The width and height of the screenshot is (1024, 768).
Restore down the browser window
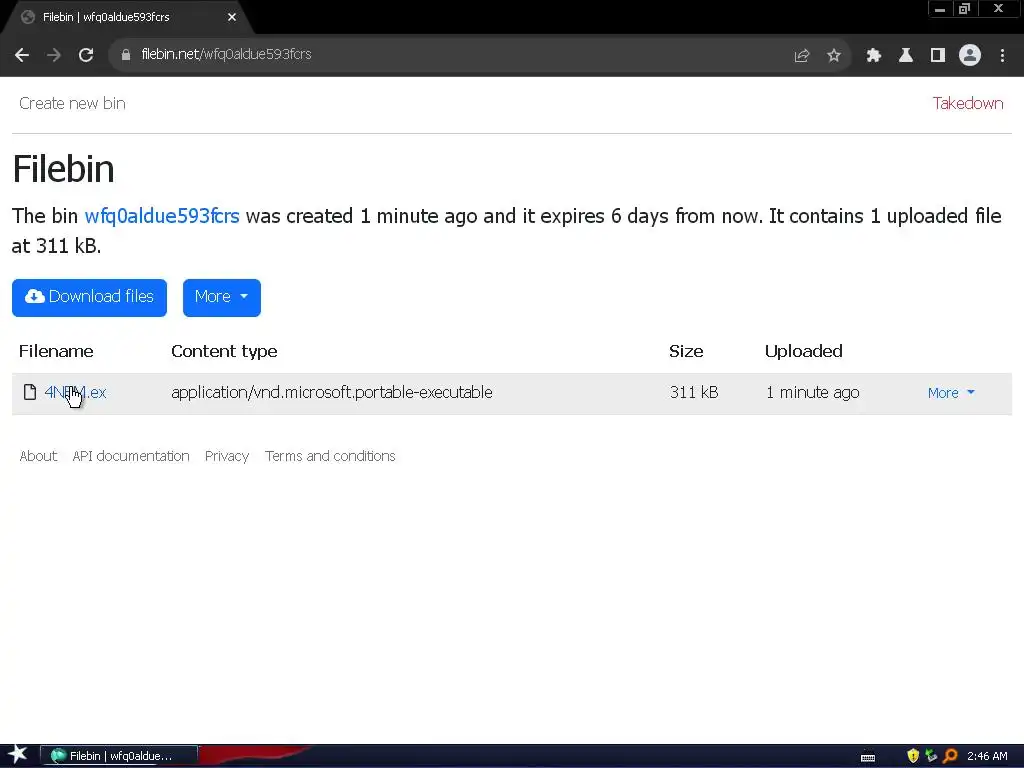[965, 9]
